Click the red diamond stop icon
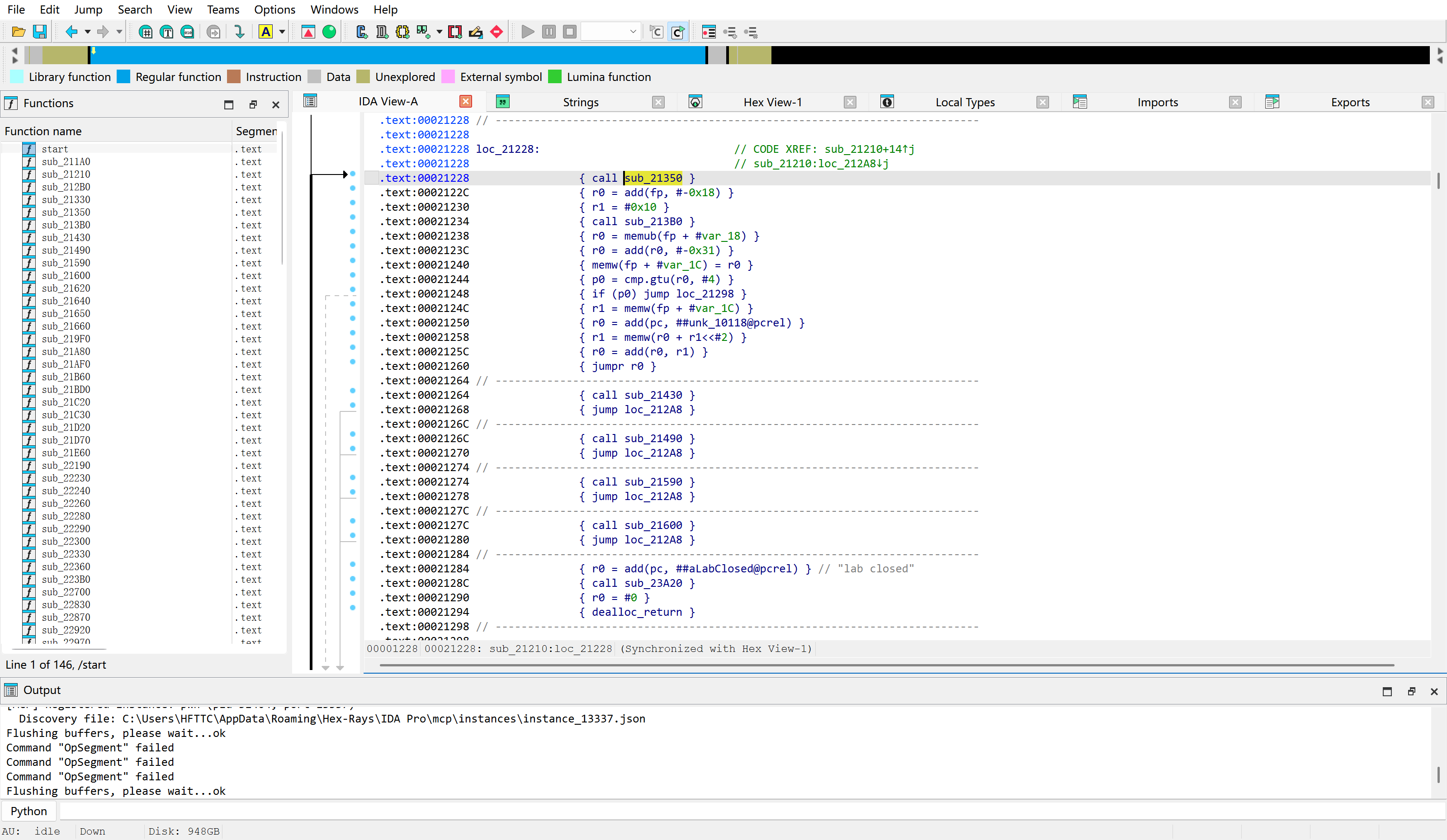 497,32
